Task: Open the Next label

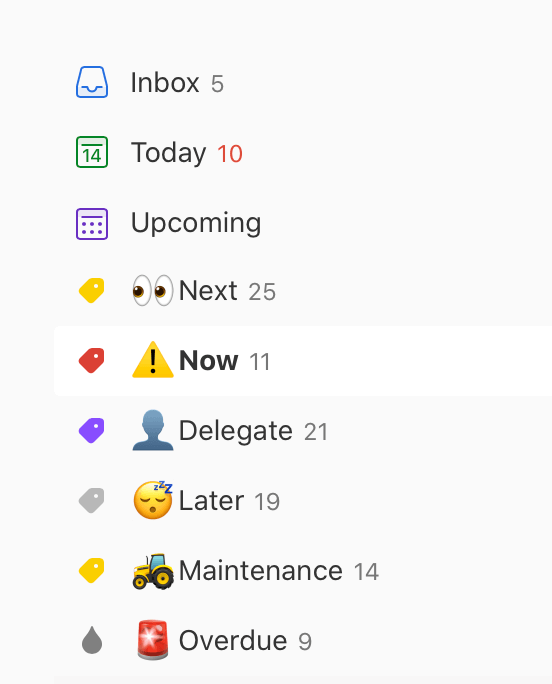Action: click(303, 291)
